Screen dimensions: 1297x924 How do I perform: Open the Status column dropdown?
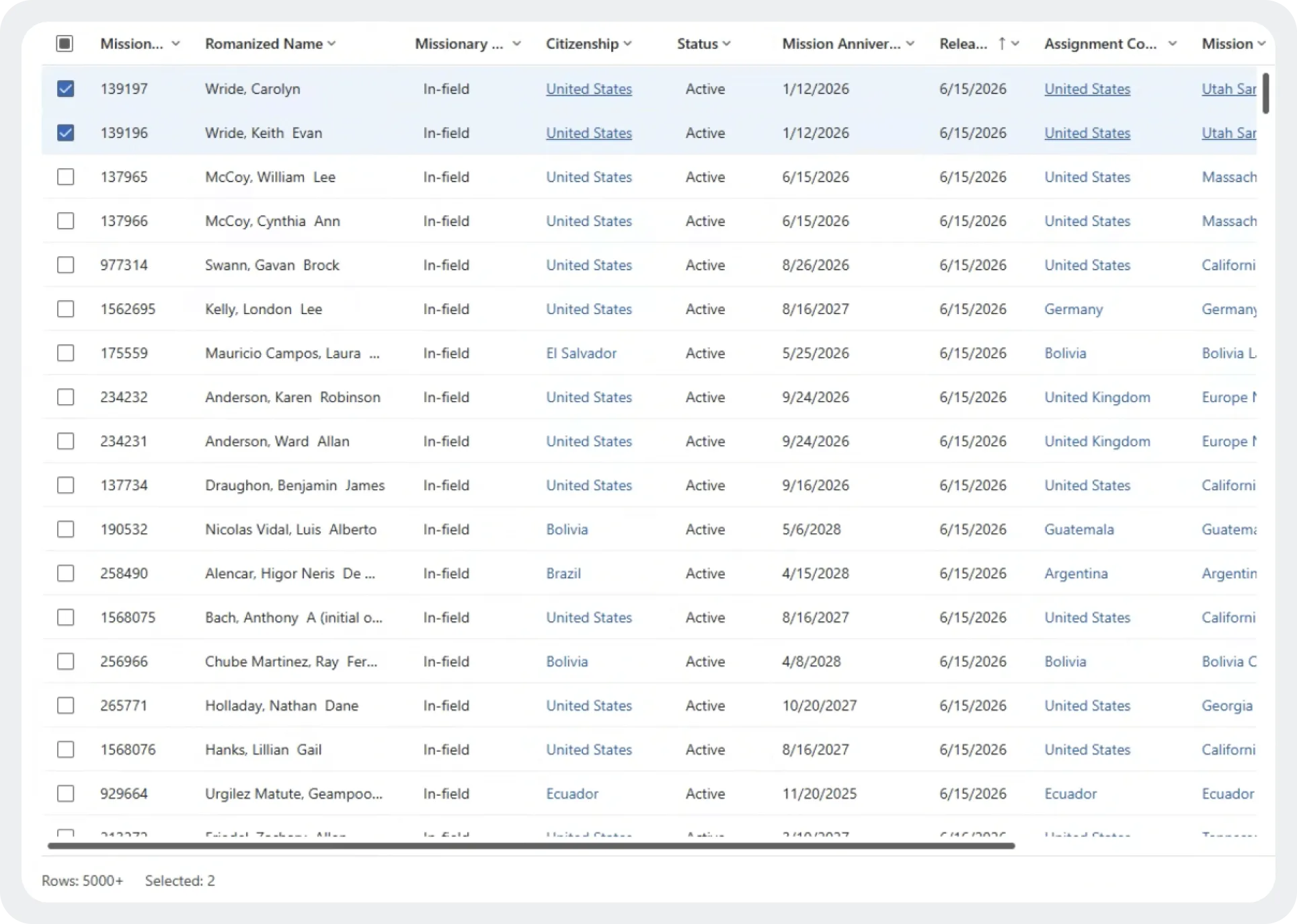point(726,44)
